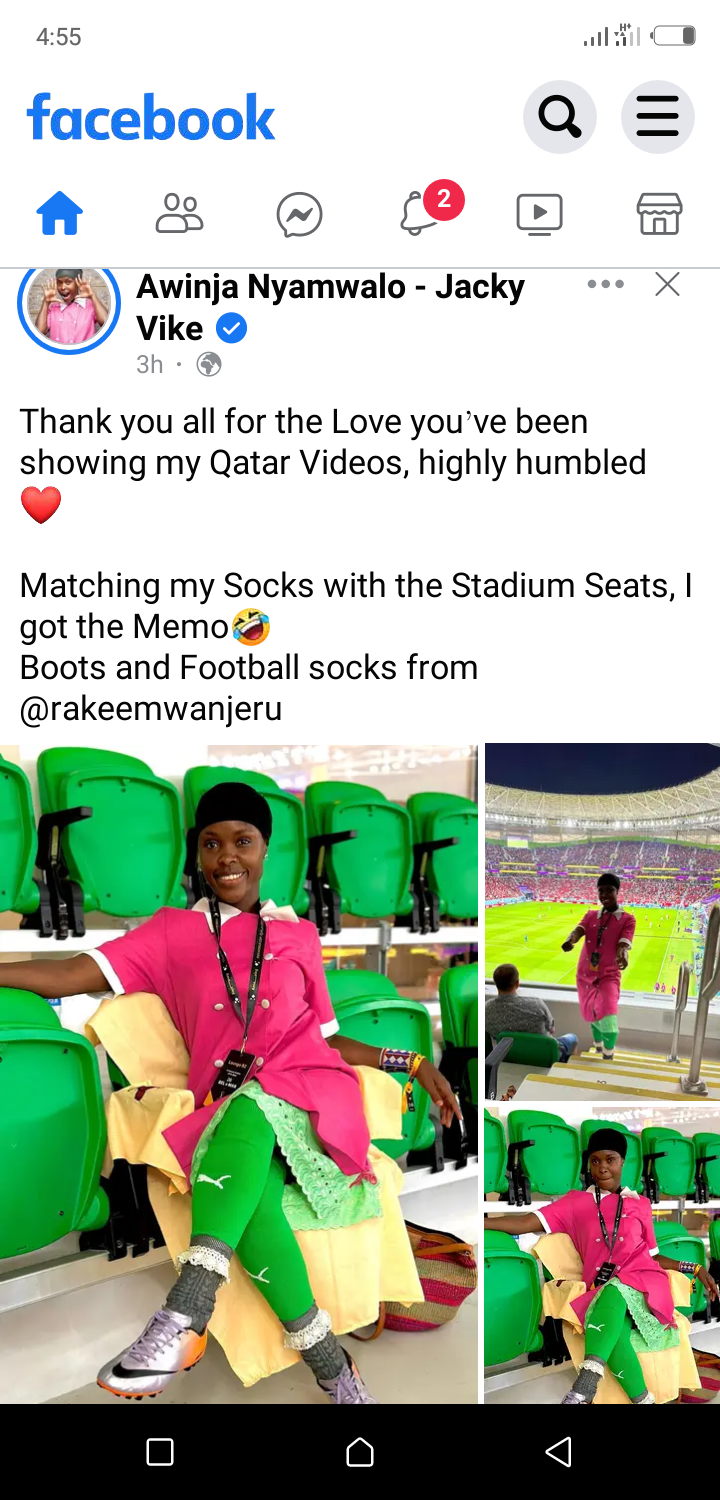Viewport: 720px width, 1500px height.
Task: Open the Watch video tab
Action: pyautogui.click(x=539, y=214)
